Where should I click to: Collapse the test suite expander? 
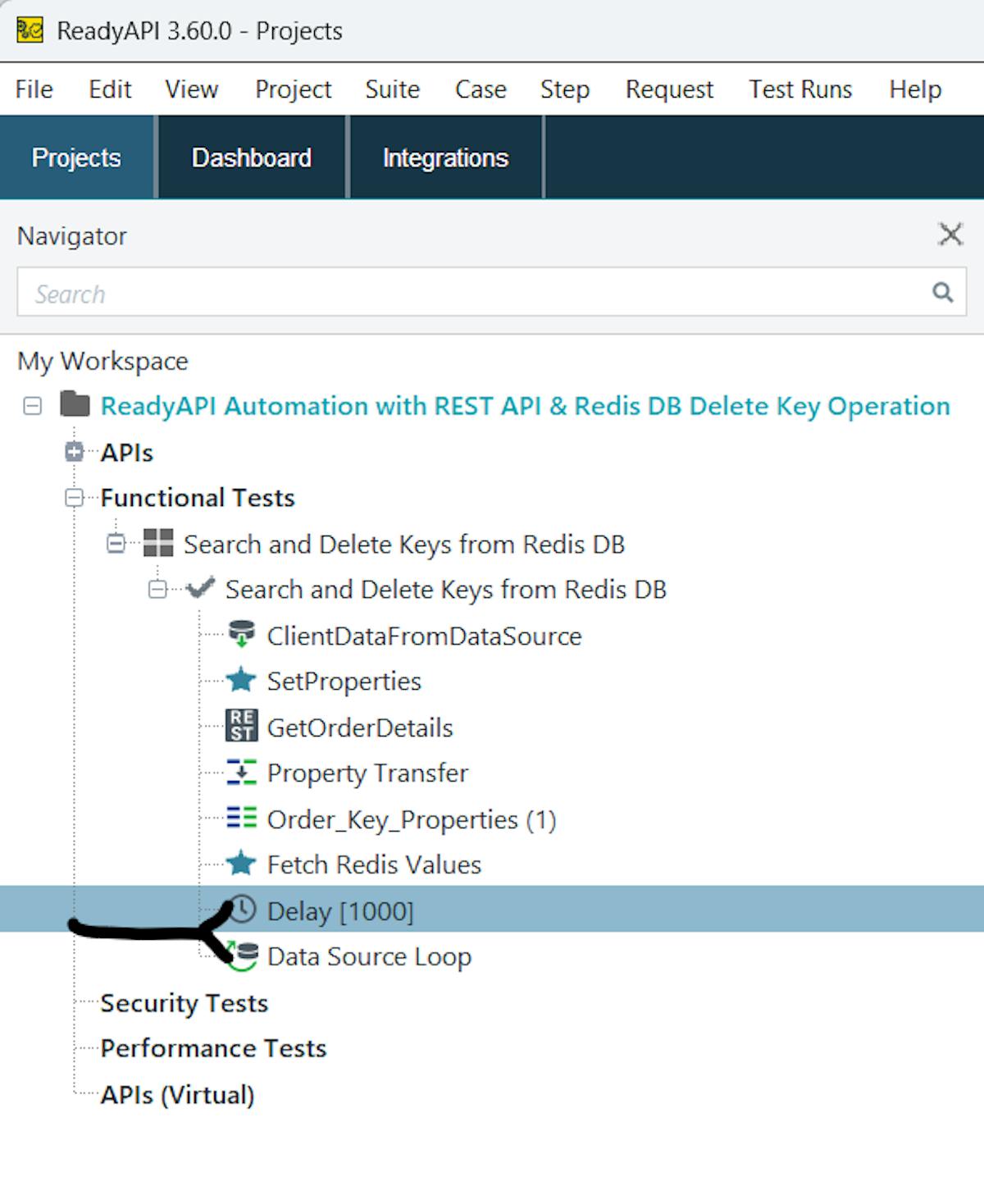click(116, 543)
